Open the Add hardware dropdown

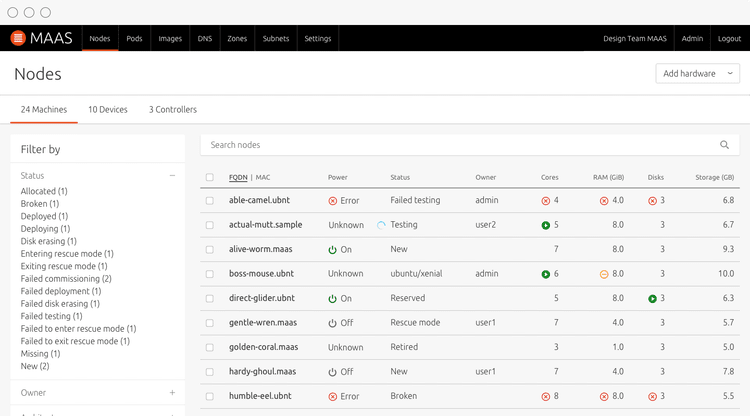coord(697,74)
